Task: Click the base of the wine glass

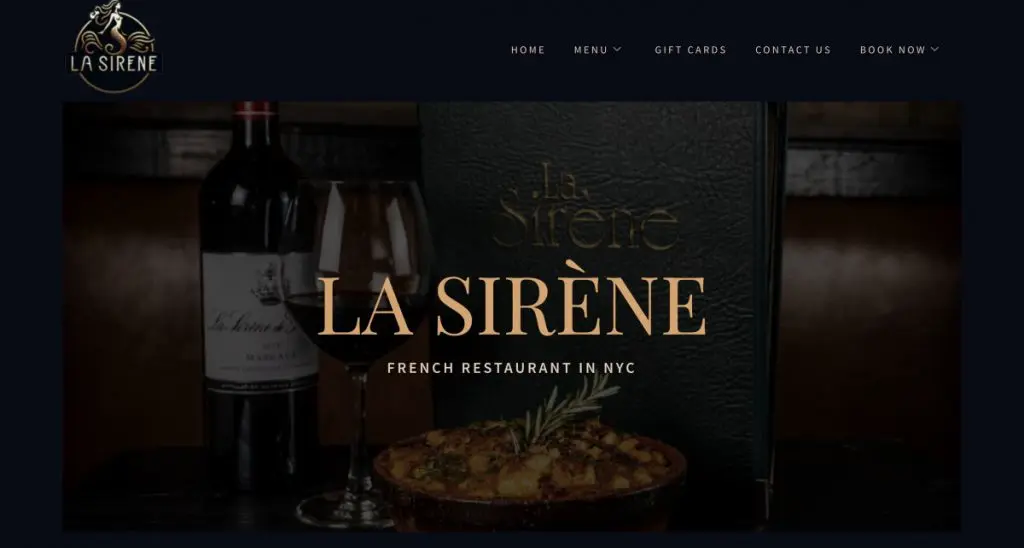Action: (x=346, y=510)
